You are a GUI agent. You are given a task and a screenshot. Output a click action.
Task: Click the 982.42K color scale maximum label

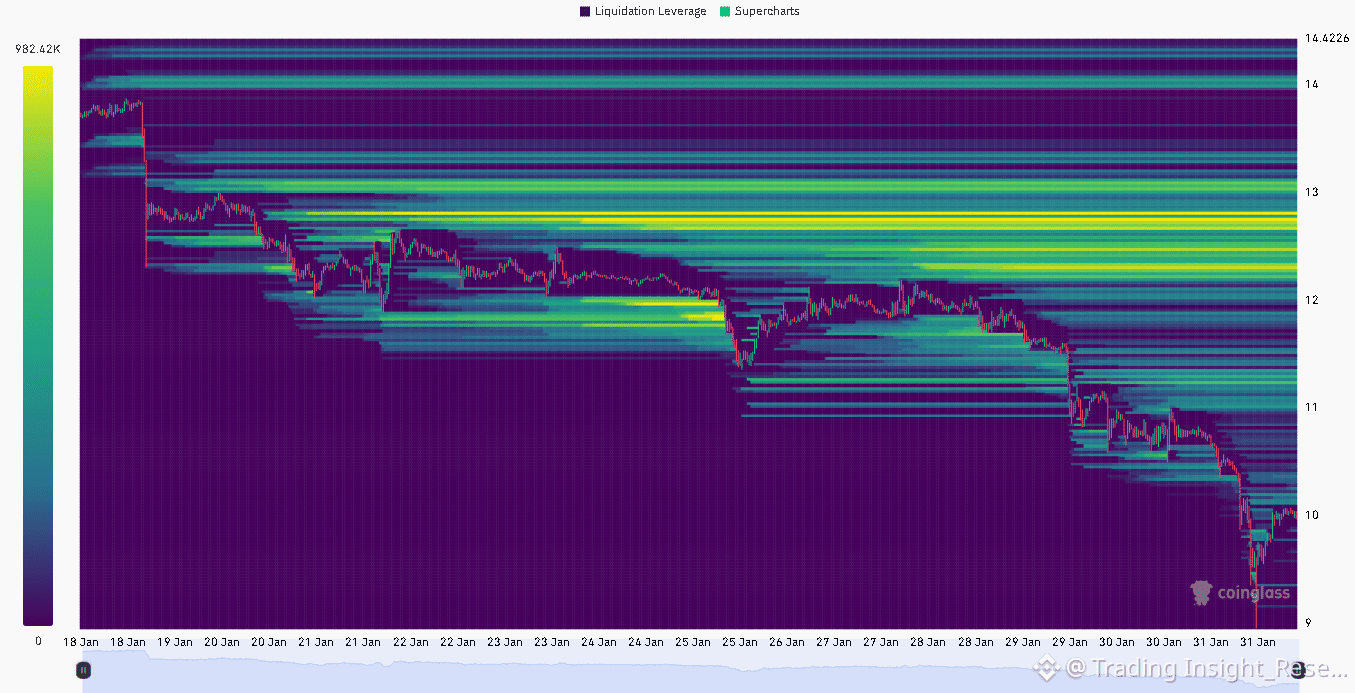pyautogui.click(x=38, y=49)
